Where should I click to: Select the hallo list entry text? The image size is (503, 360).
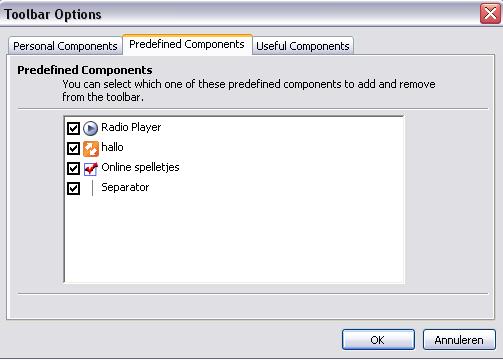[x=112, y=147]
